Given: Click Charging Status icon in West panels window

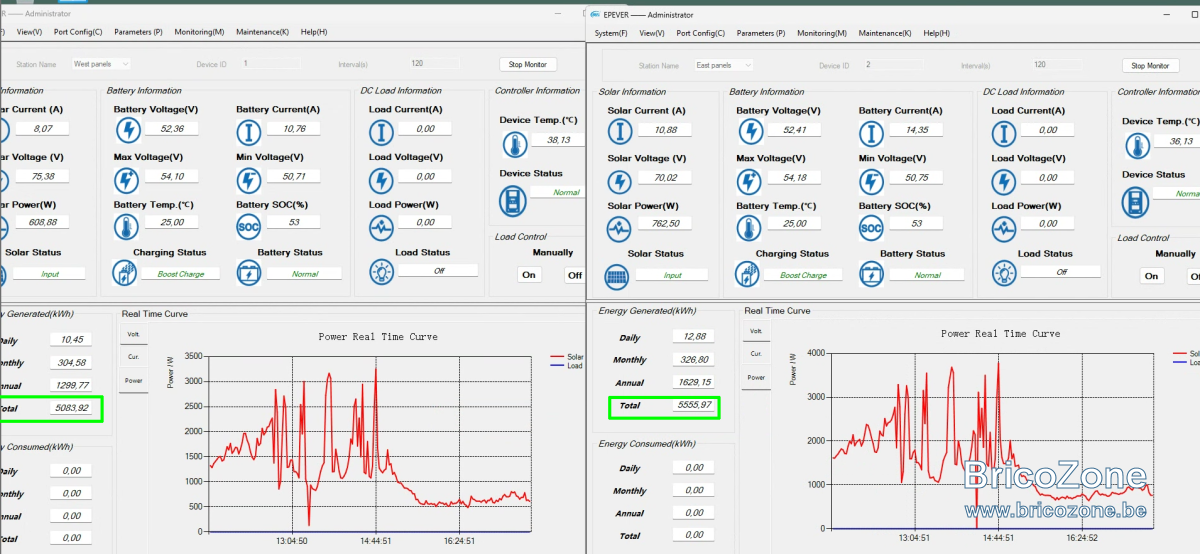Looking at the screenshot, I should tap(125, 272).
